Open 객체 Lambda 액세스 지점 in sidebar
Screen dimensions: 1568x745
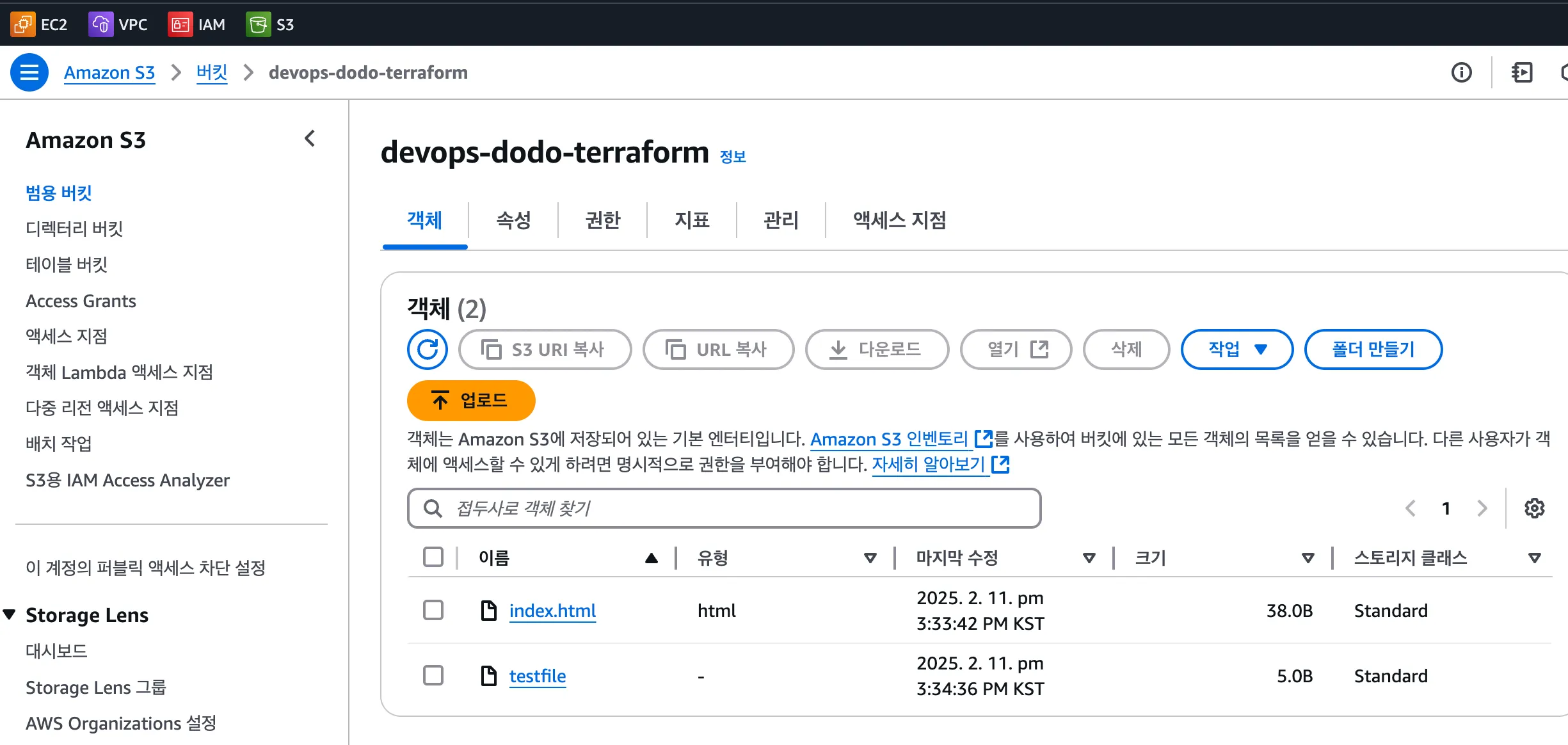pos(119,372)
